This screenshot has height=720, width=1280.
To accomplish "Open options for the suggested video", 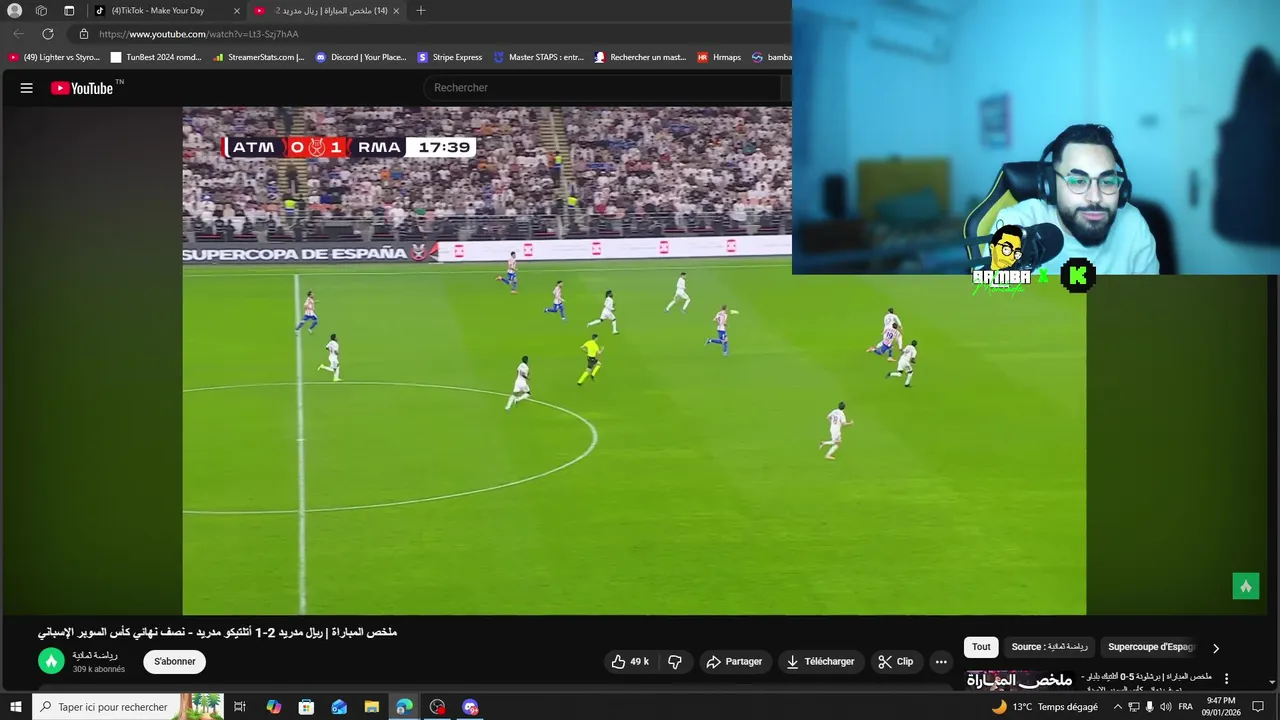I will 1227,679.
